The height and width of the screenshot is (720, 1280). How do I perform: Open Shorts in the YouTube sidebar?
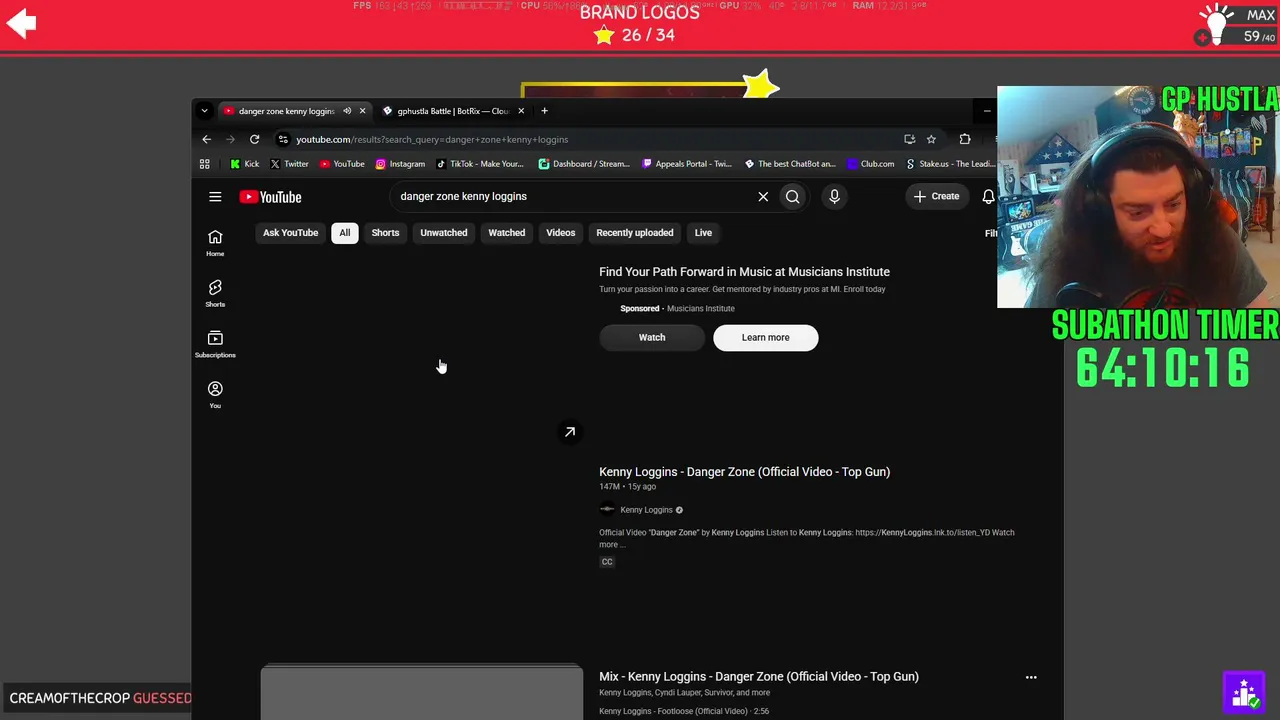[x=215, y=294]
